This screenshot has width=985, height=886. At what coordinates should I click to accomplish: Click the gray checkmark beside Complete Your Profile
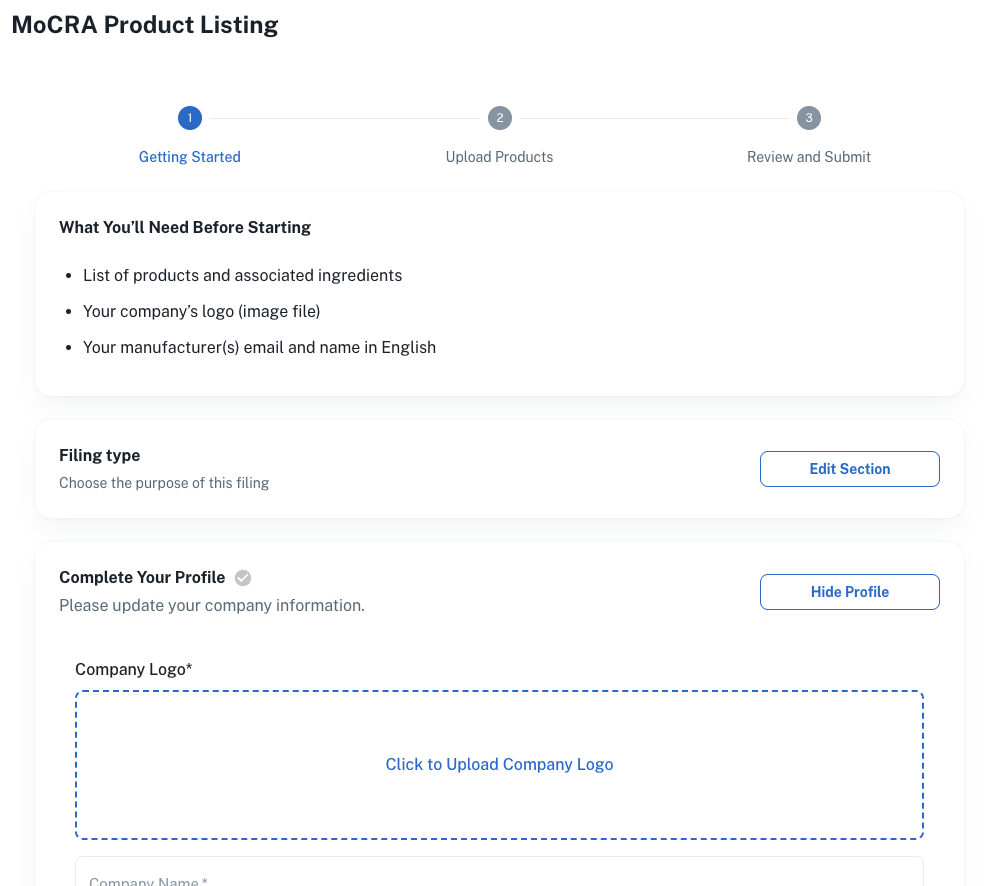click(243, 578)
